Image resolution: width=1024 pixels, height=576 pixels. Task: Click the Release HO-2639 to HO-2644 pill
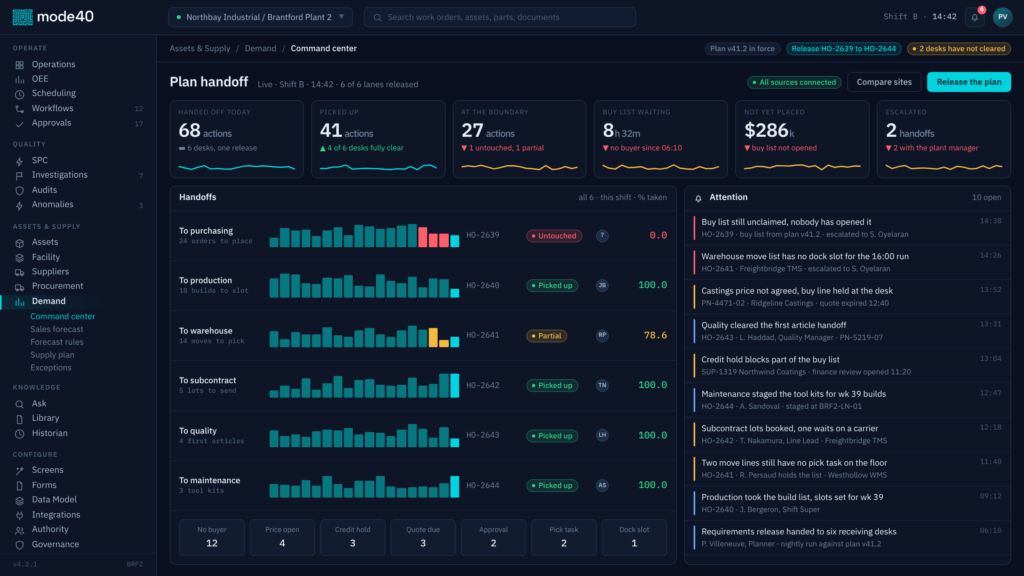coord(844,48)
